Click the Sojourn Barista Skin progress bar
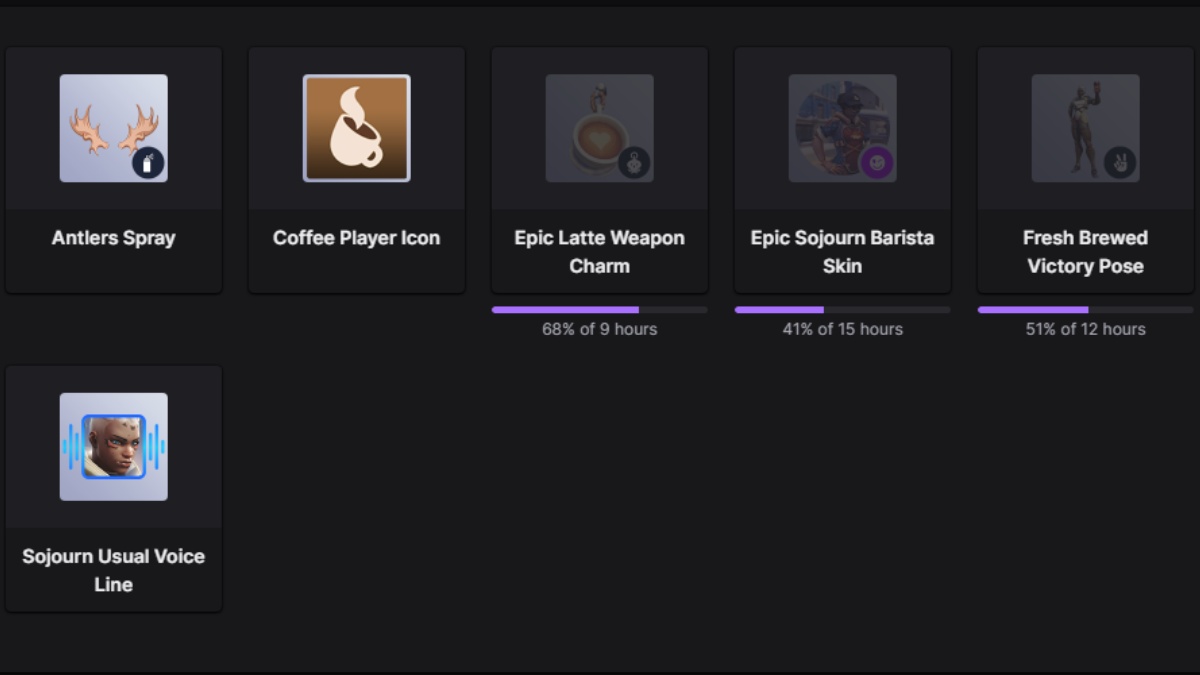Screen dimensions: 1200x675 point(842,310)
